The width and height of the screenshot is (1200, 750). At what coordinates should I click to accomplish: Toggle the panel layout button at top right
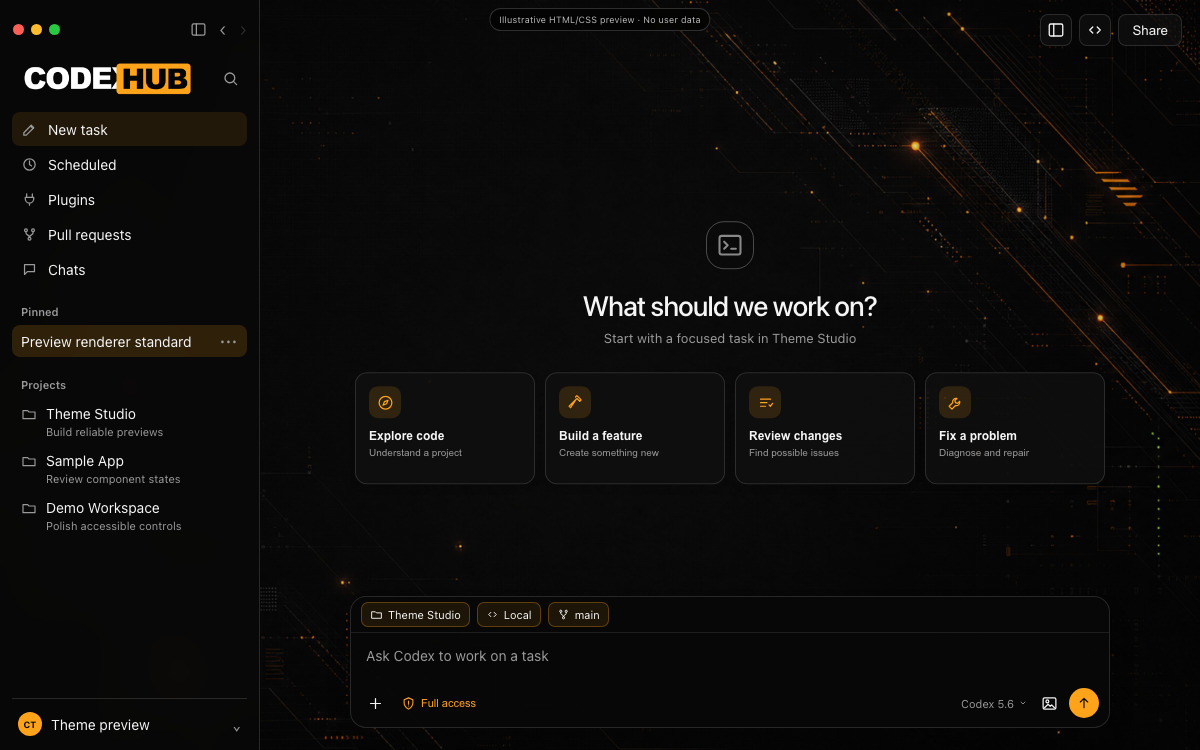pyautogui.click(x=1056, y=30)
